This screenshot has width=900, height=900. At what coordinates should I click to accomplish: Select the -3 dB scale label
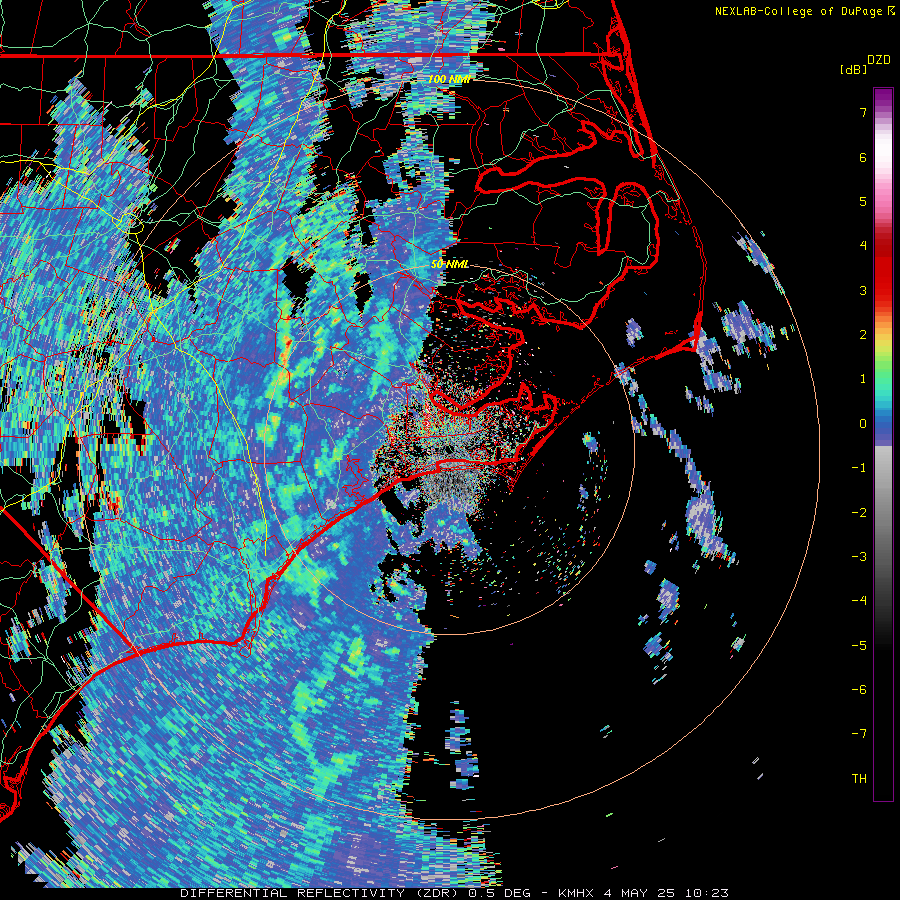click(859, 557)
